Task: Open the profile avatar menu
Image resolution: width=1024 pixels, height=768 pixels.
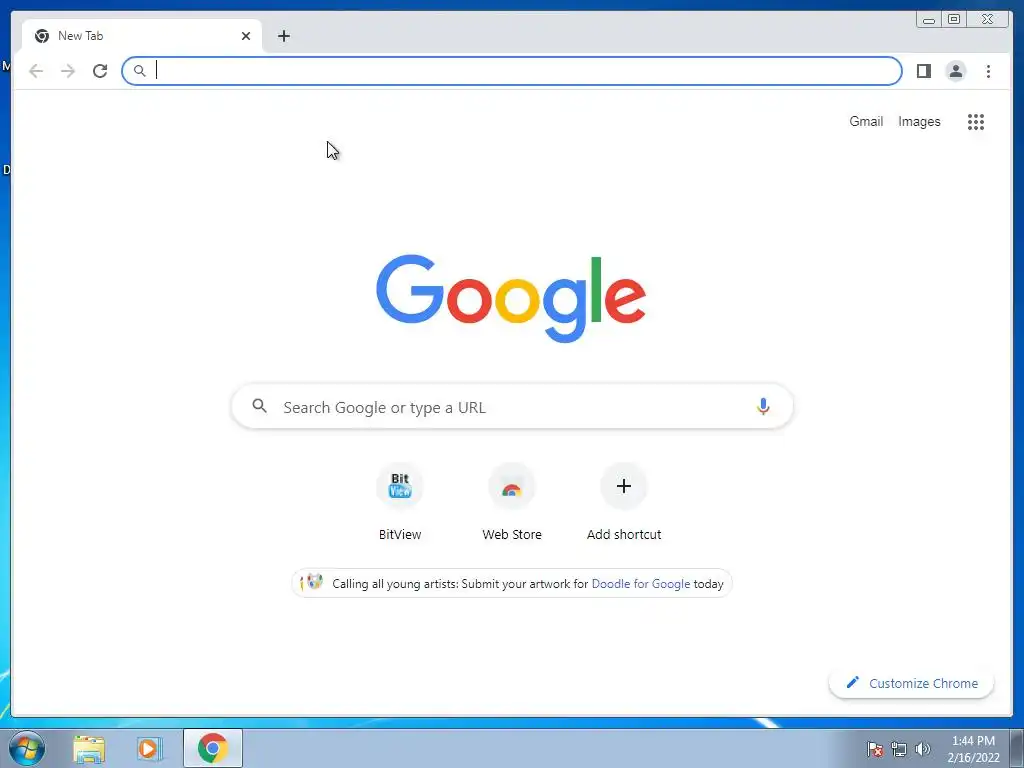Action: pos(955,71)
